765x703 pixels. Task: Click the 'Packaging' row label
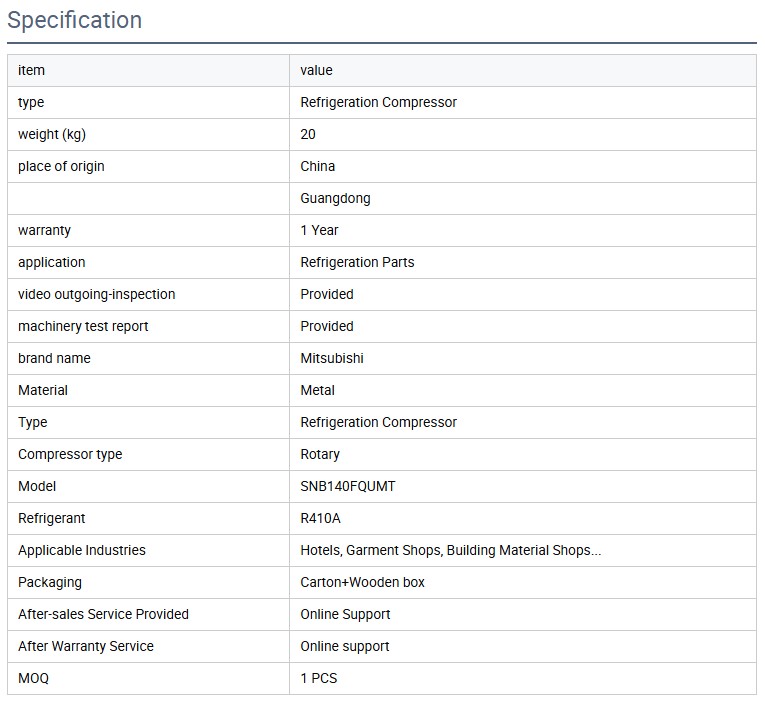(x=50, y=582)
